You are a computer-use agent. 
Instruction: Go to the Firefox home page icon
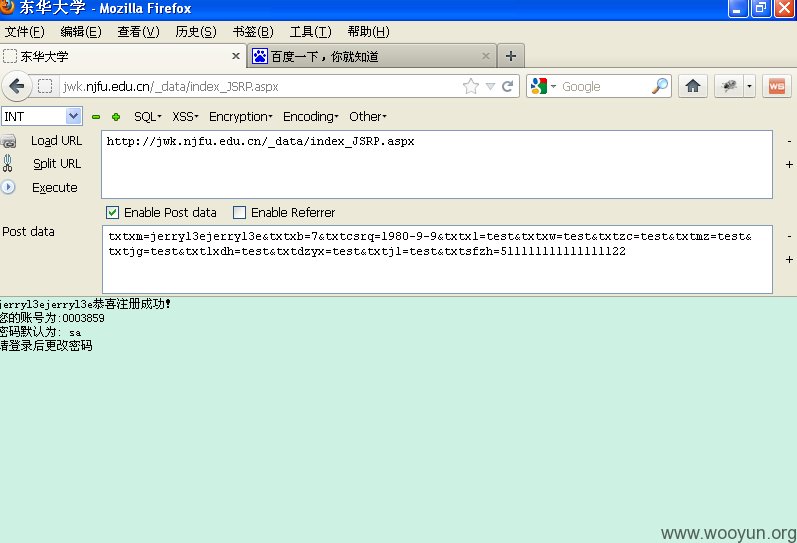(693, 86)
